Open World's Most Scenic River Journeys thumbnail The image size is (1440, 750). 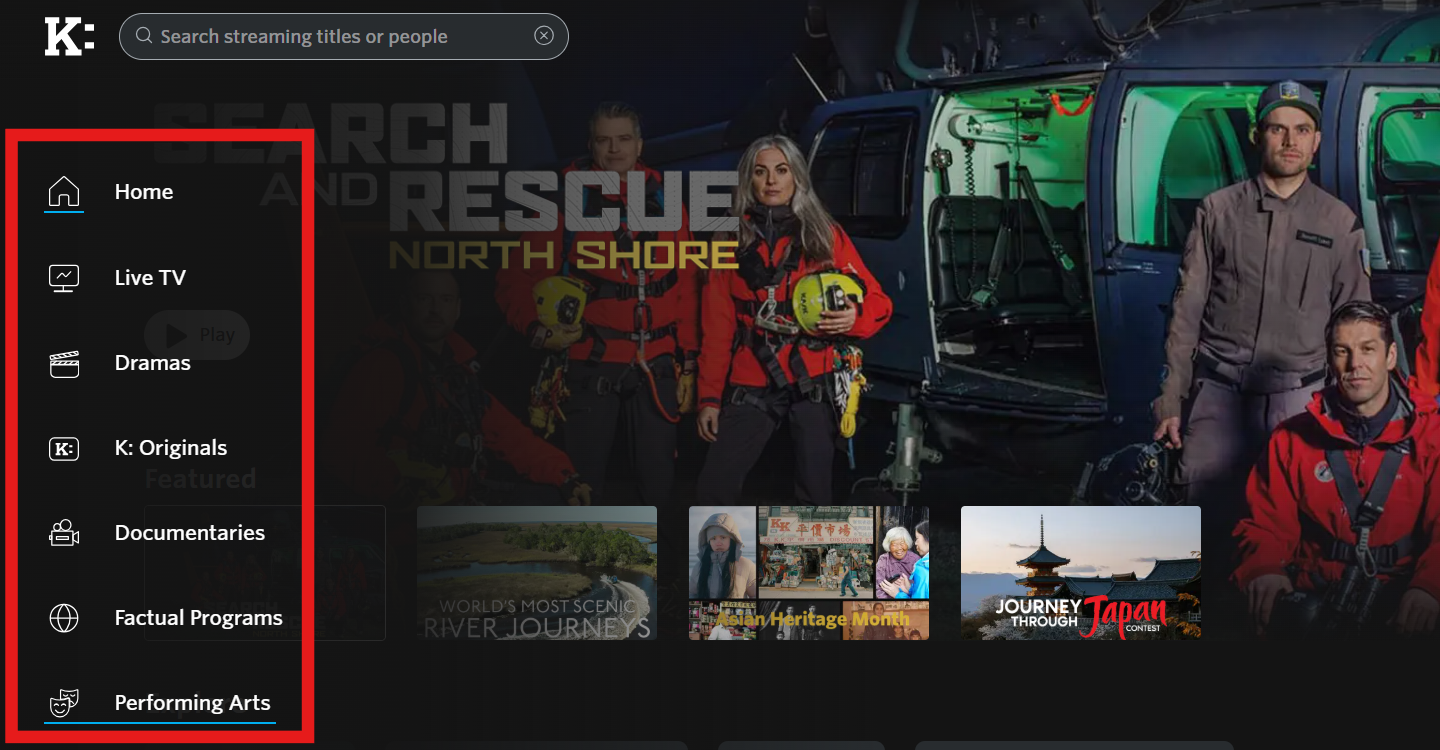[537, 572]
